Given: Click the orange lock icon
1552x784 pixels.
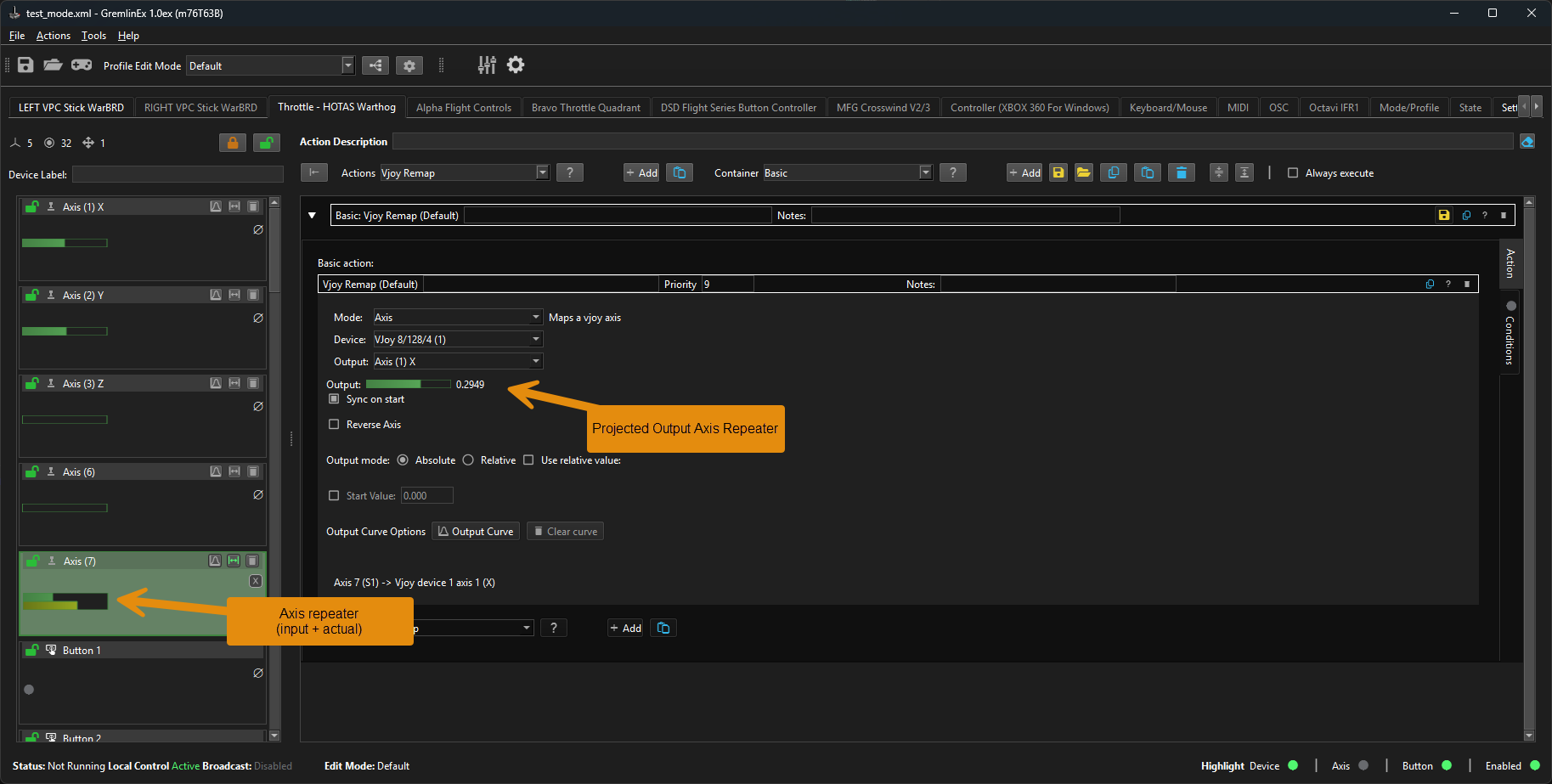Looking at the screenshot, I should 232,143.
